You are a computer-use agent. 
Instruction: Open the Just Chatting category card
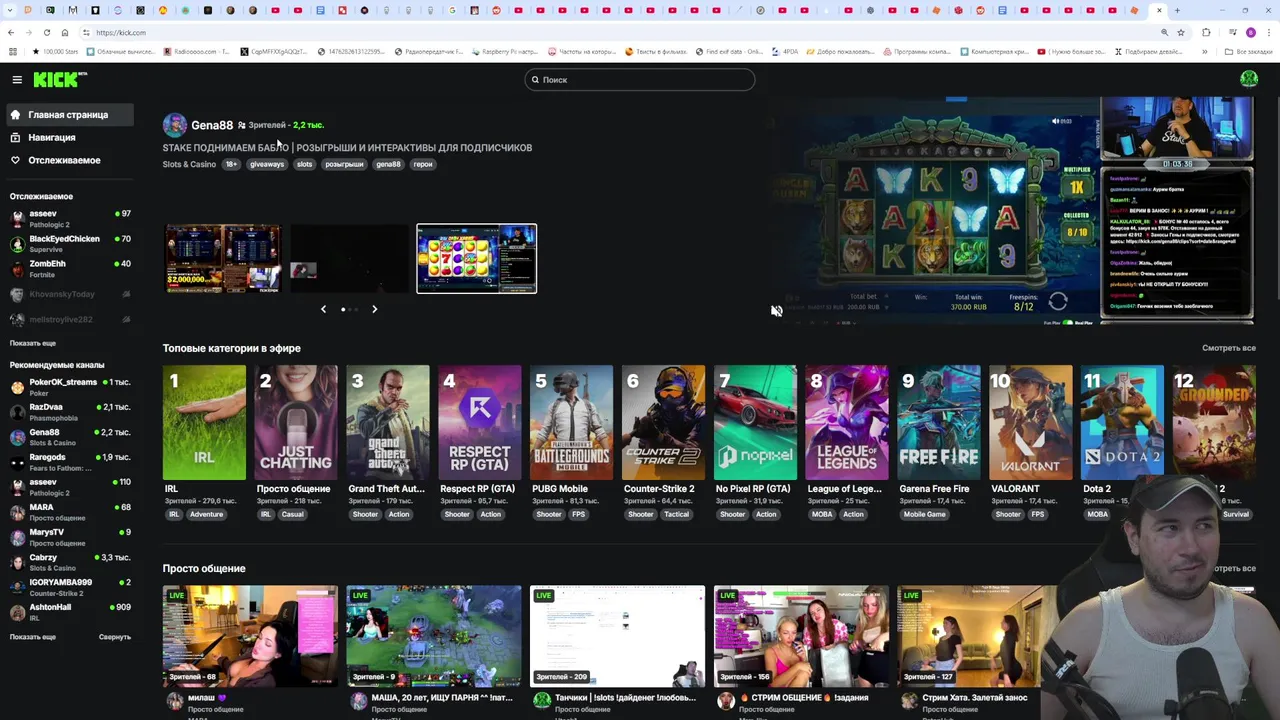tap(296, 422)
